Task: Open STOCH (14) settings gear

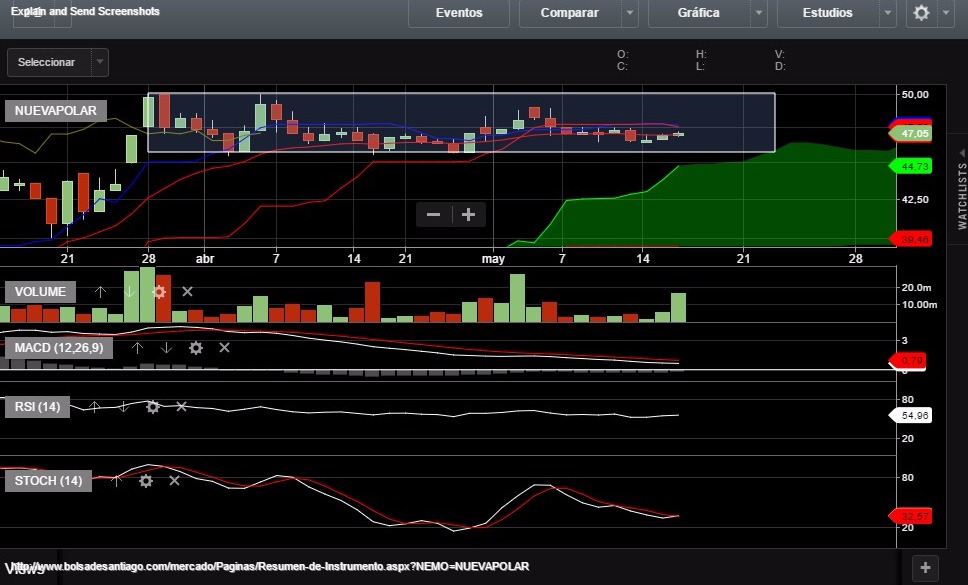Action: click(146, 481)
